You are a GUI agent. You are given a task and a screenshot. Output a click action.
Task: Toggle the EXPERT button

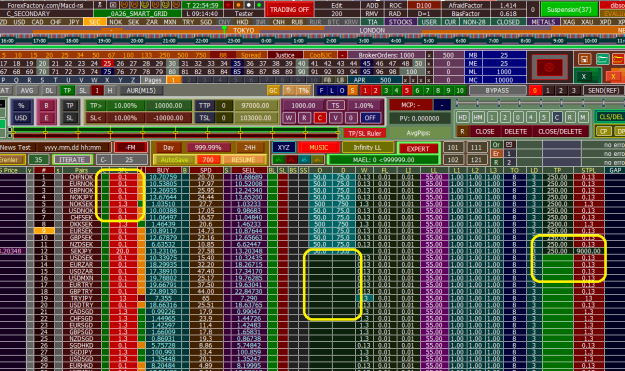coord(418,149)
